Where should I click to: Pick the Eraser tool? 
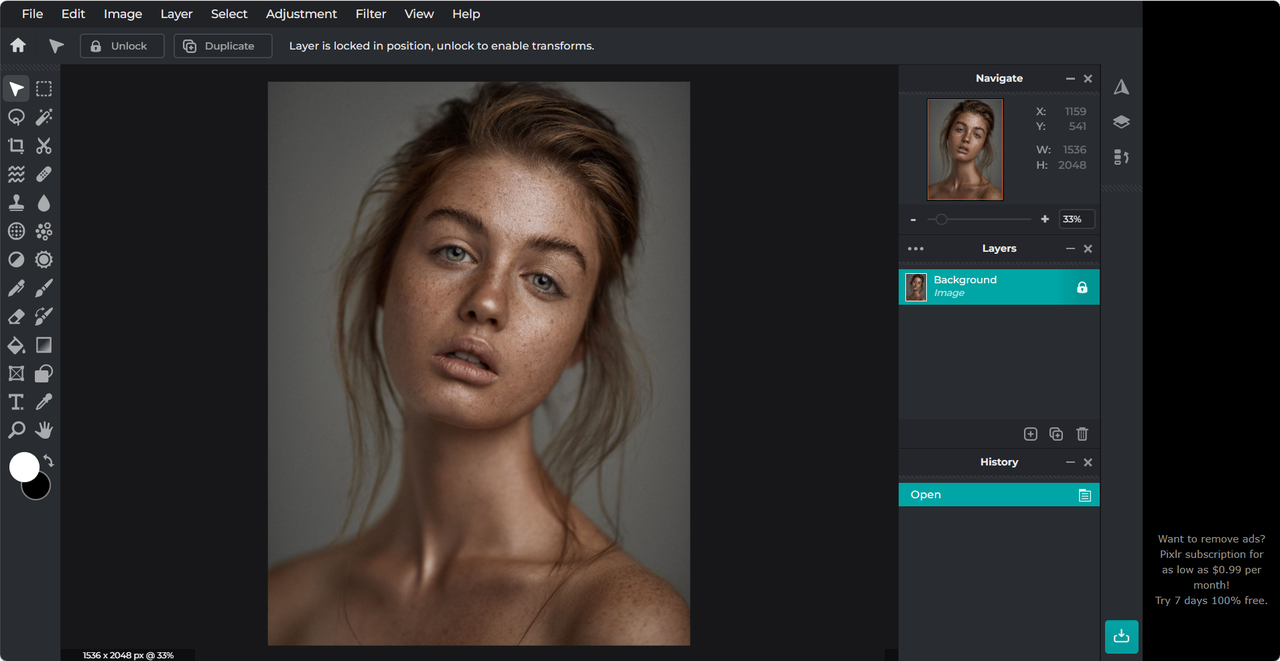[x=16, y=316]
